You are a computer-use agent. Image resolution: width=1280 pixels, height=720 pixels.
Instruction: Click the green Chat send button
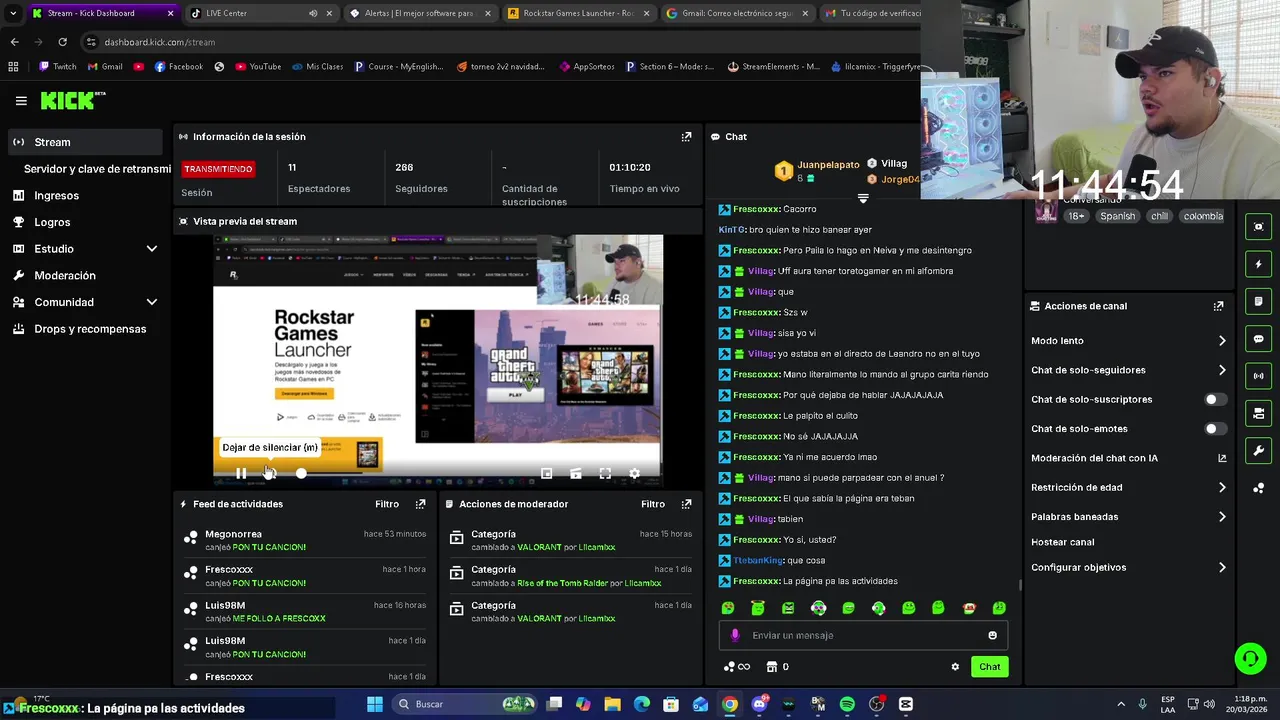coord(989,667)
